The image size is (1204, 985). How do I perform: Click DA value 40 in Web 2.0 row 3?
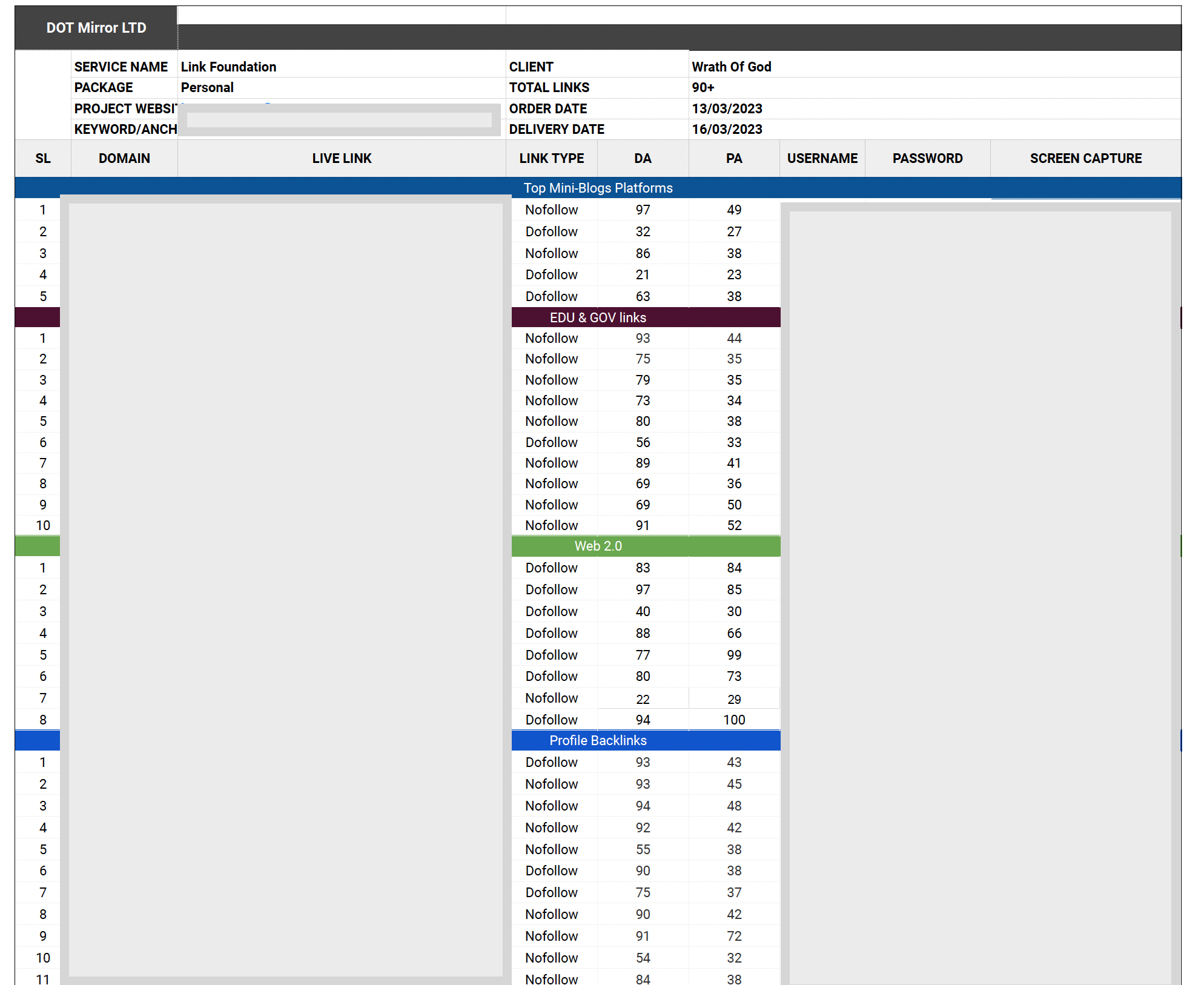coord(643,611)
